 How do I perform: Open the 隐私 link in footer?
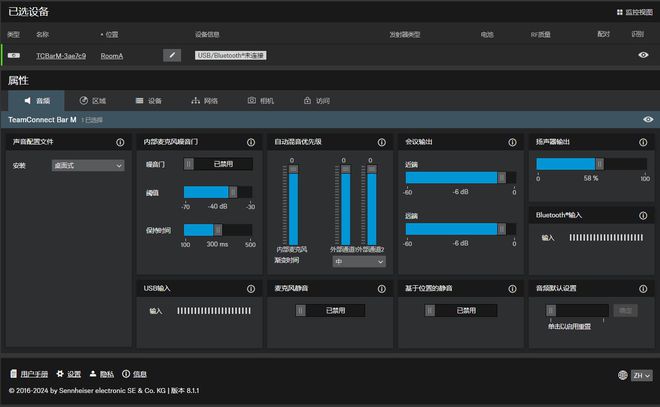point(101,374)
